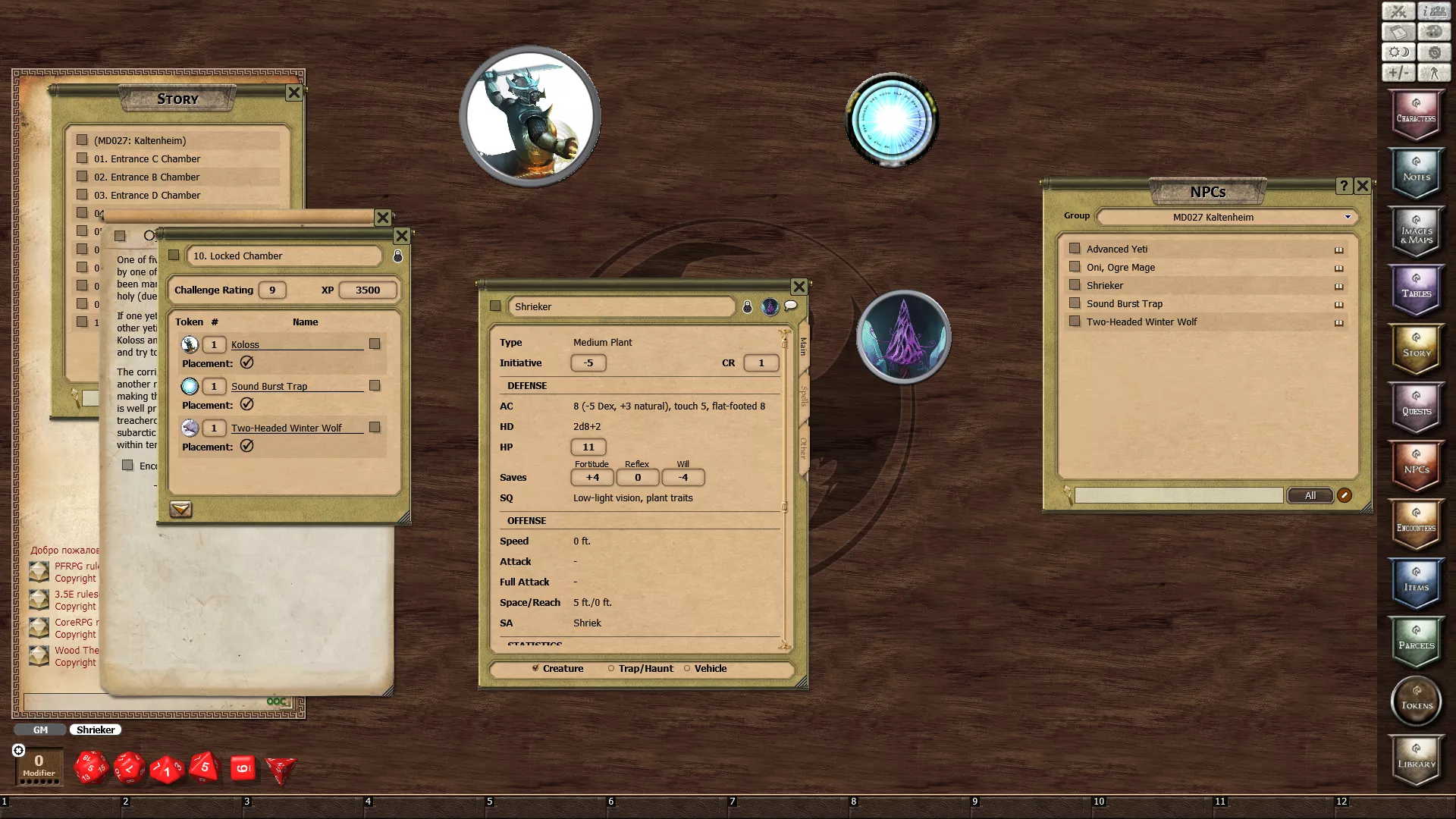Toggle Two-Headed Winter Wolf placement checkmark
This screenshot has width=1456, height=819.
point(247,446)
